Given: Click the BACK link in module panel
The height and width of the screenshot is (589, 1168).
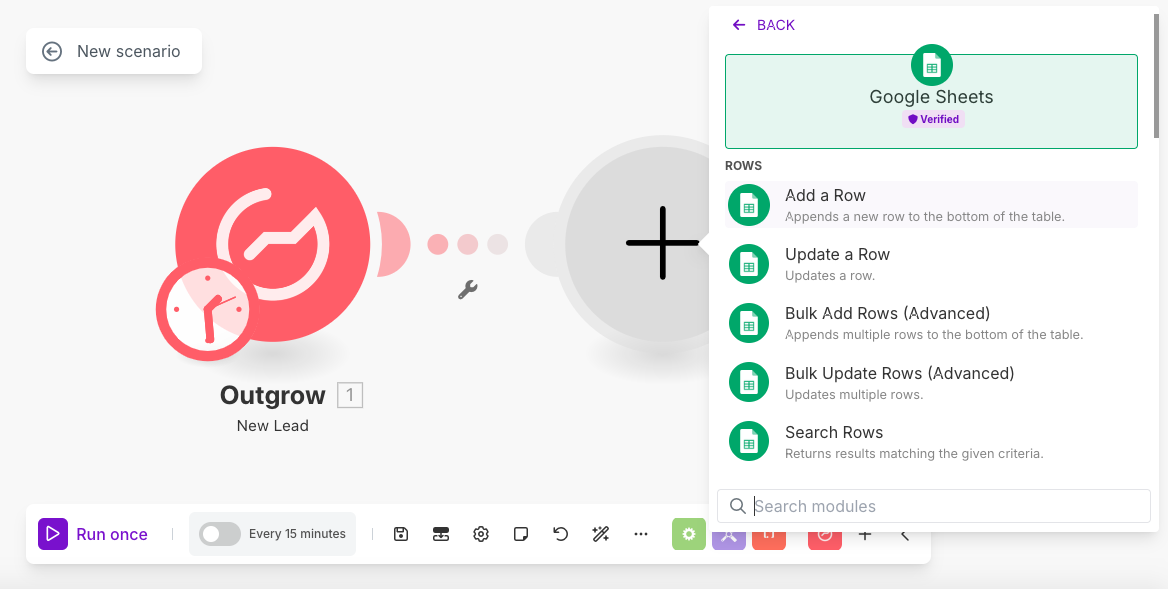Looking at the screenshot, I should tap(764, 25).
